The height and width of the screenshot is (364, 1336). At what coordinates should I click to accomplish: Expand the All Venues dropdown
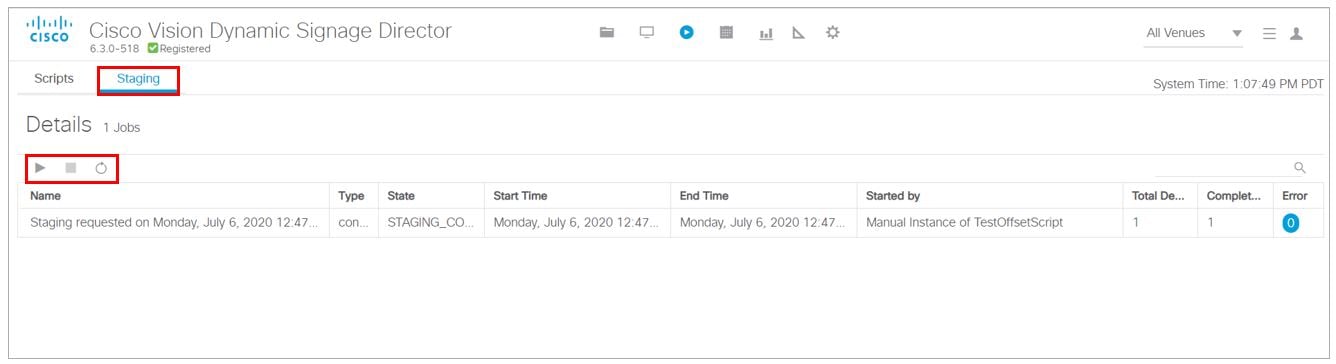(x=1193, y=33)
